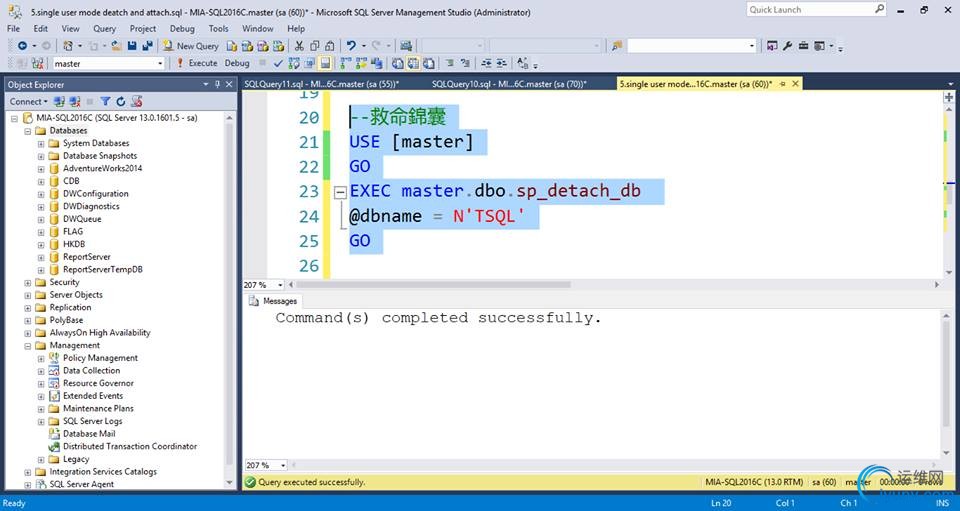This screenshot has width=960, height=511.
Task: Click the Parse checkmark icon
Action: pyautogui.click(x=278, y=63)
